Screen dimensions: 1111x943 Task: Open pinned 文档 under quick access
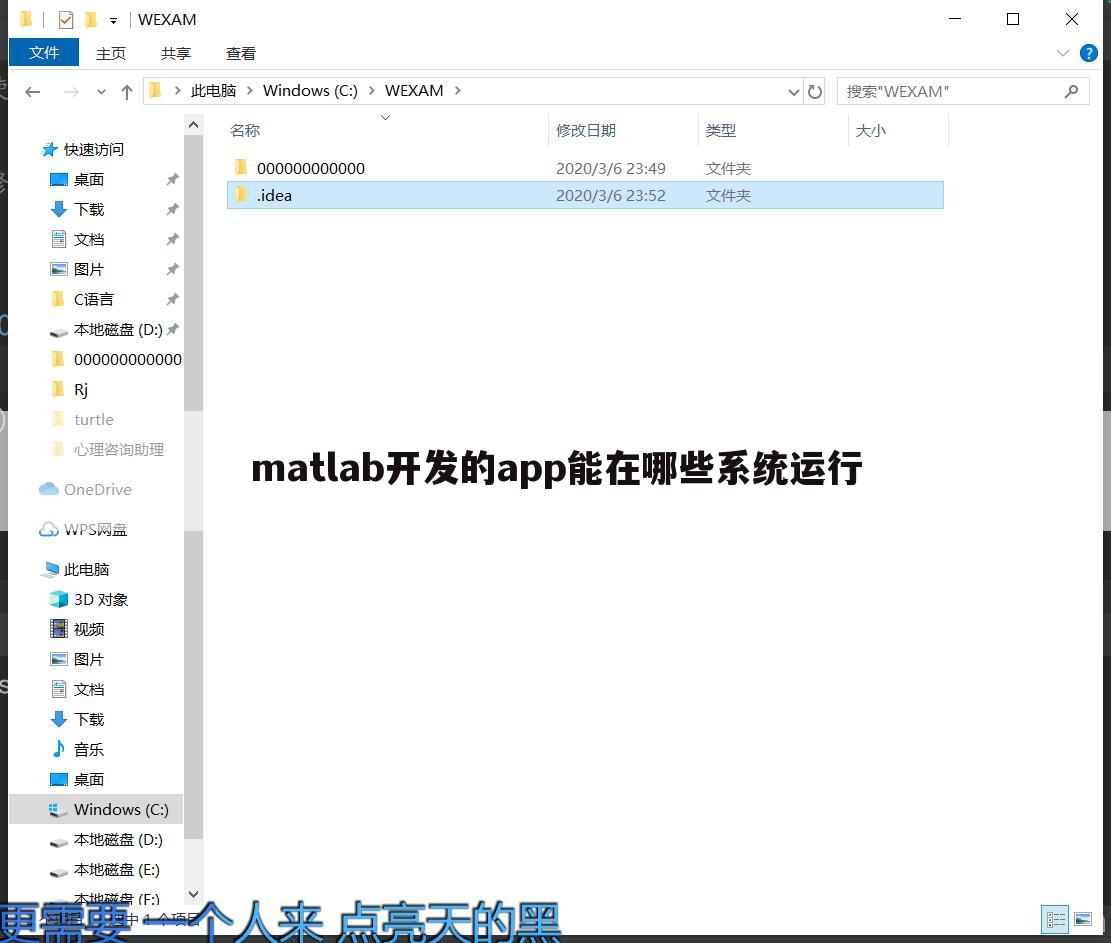point(89,239)
